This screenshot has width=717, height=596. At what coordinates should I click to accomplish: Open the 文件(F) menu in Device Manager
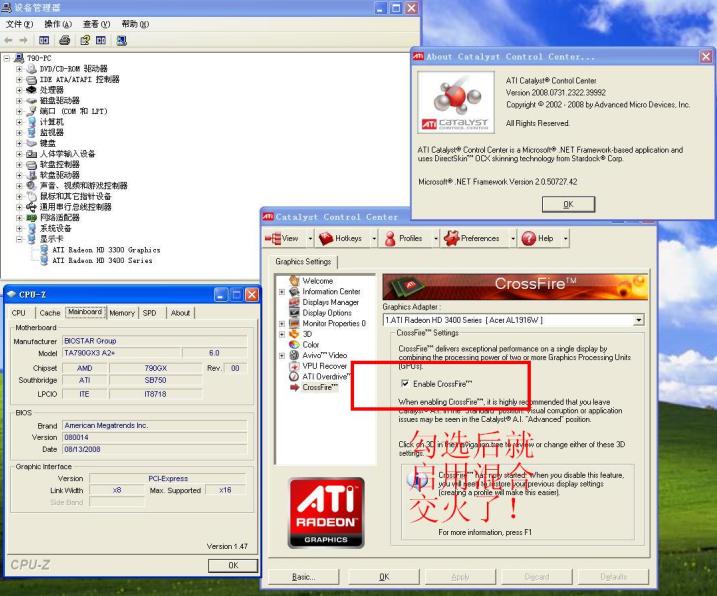tap(19, 24)
